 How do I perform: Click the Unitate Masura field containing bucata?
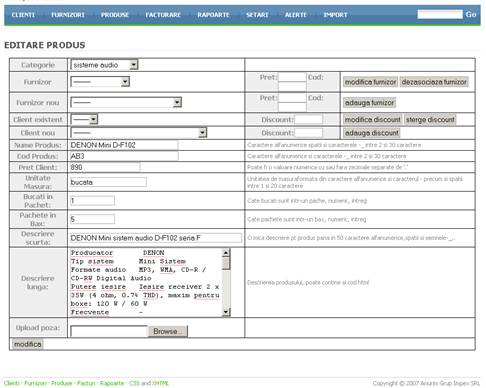click(x=108, y=182)
